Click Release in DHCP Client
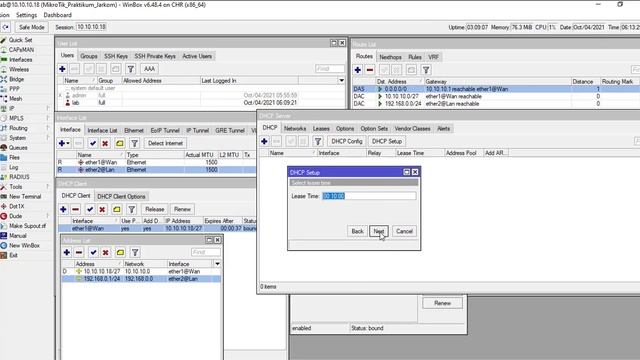The width and height of the screenshot is (640, 360). (155, 209)
